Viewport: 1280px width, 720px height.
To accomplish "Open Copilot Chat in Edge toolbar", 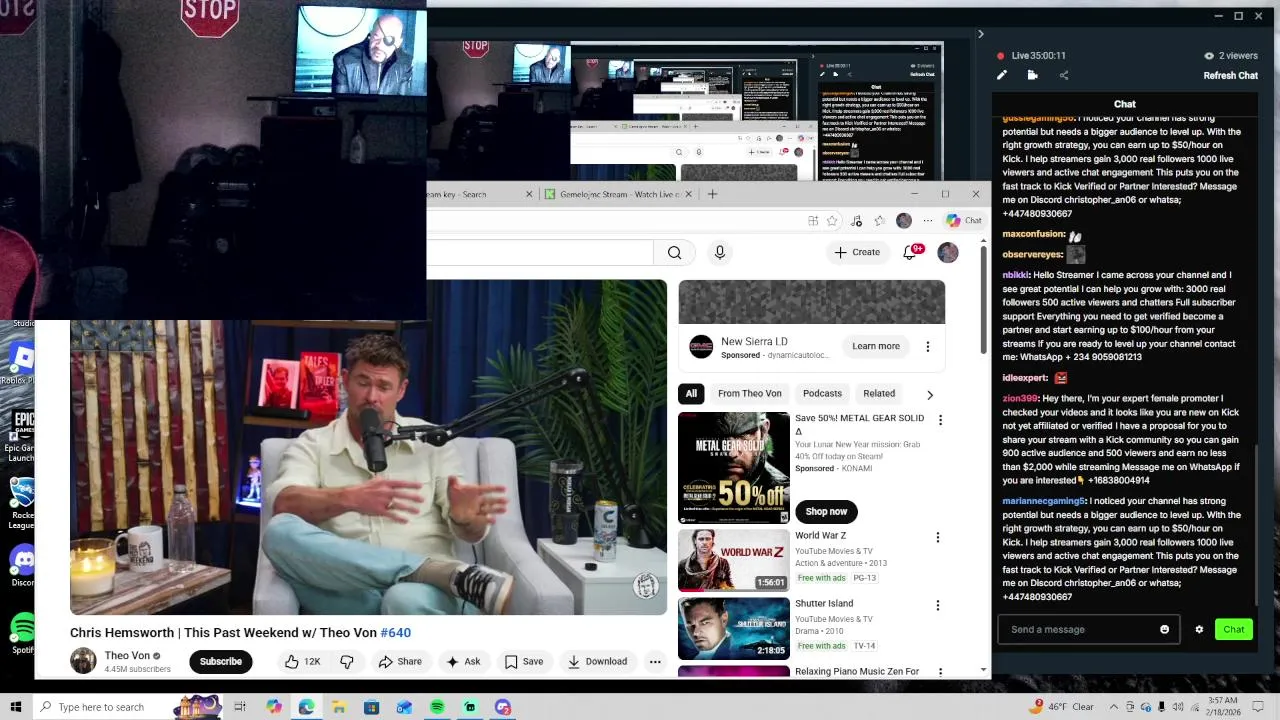I will click(x=964, y=220).
